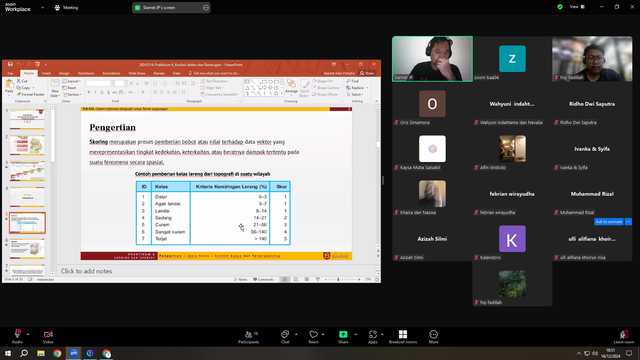640x360 pixels.
Task: Start Slide Show from status bar icon
Action: coord(318,280)
